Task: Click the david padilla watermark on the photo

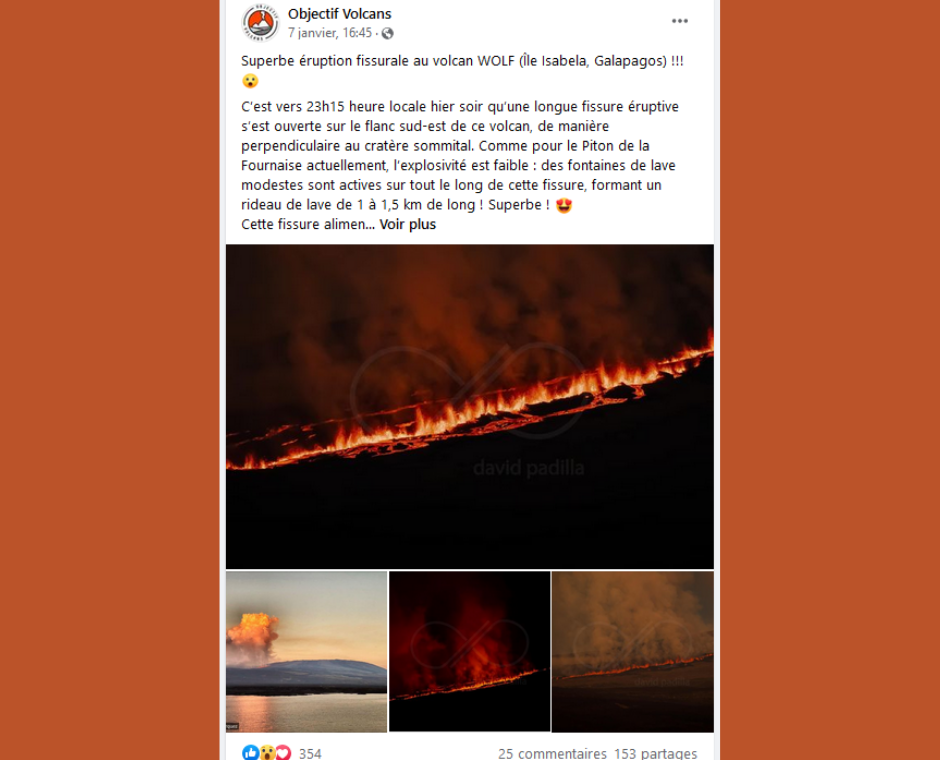Action: (528, 468)
